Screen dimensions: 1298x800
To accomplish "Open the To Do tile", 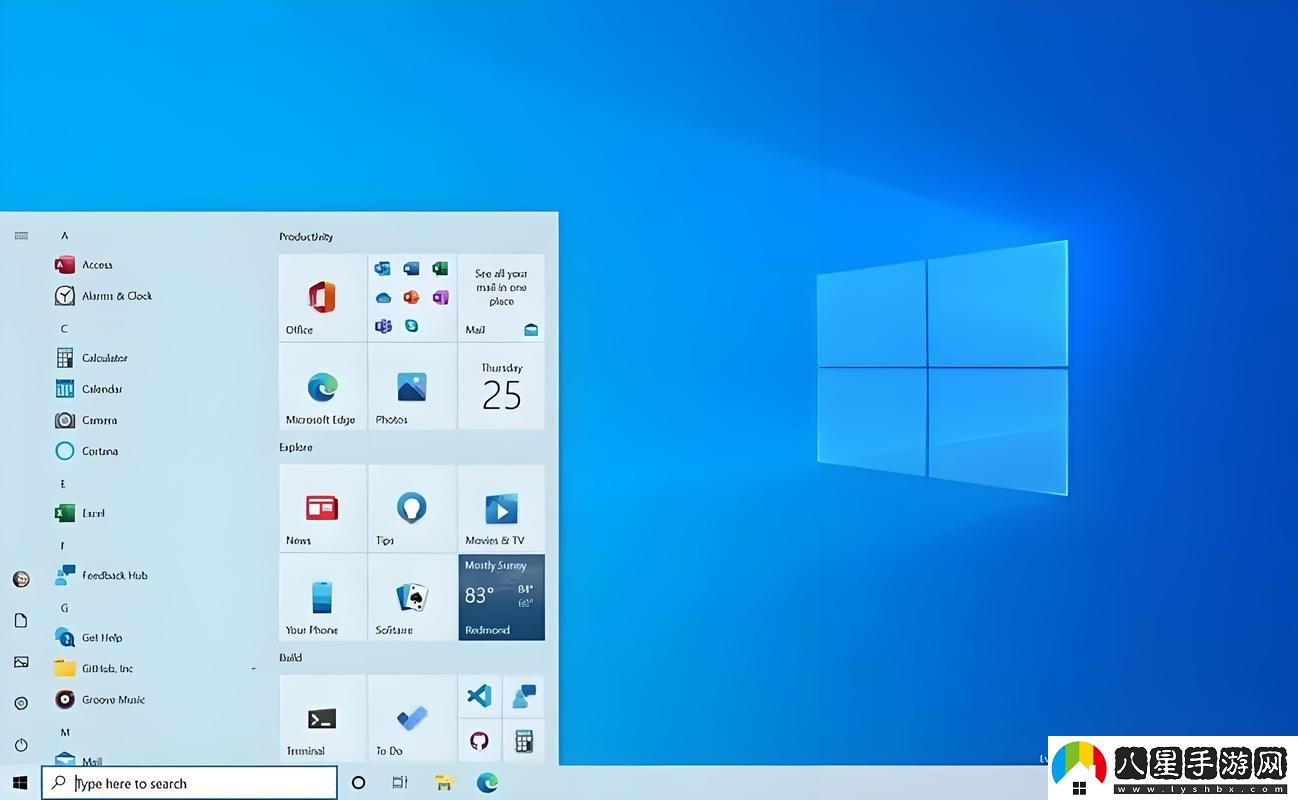I will pyautogui.click(x=411, y=718).
